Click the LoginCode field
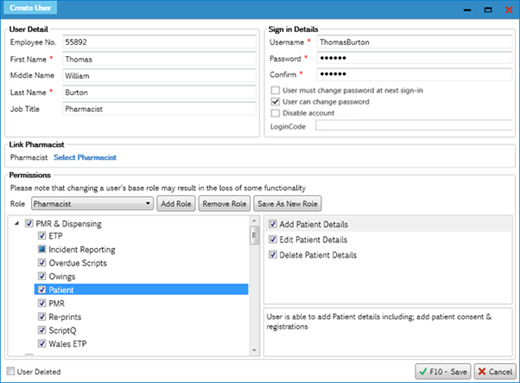Image resolution: width=520 pixels, height=383 pixels. coord(414,126)
